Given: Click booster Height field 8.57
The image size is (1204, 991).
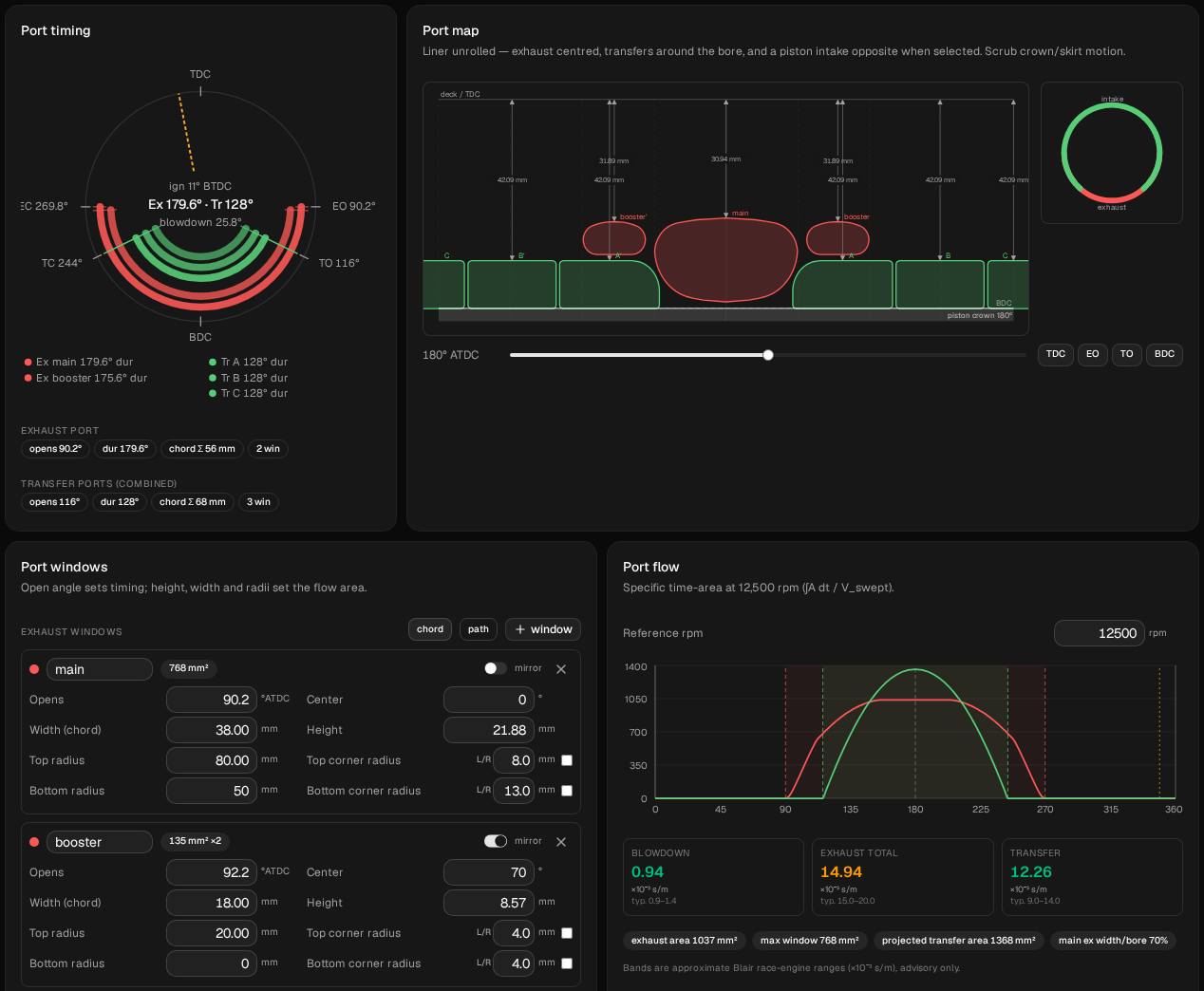Looking at the screenshot, I should click(x=489, y=903).
